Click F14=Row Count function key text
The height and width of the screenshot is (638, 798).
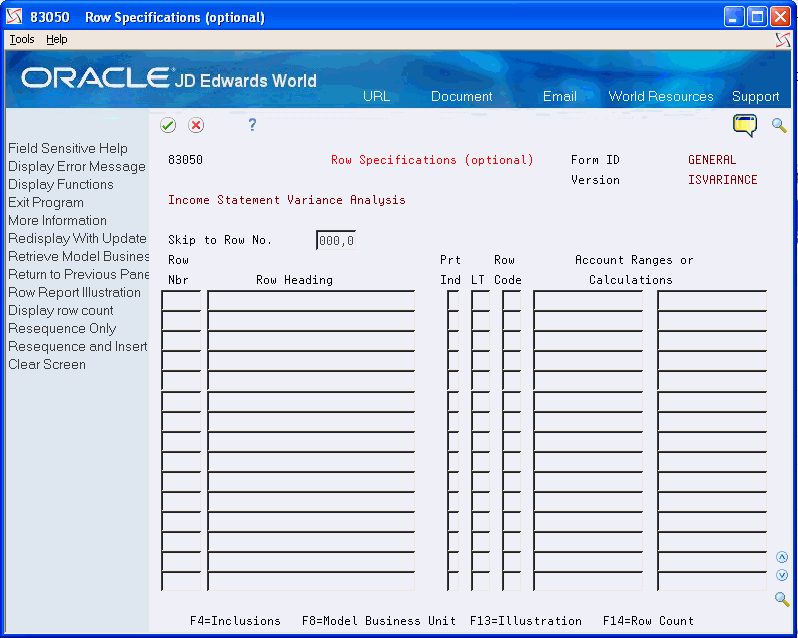tap(648, 621)
